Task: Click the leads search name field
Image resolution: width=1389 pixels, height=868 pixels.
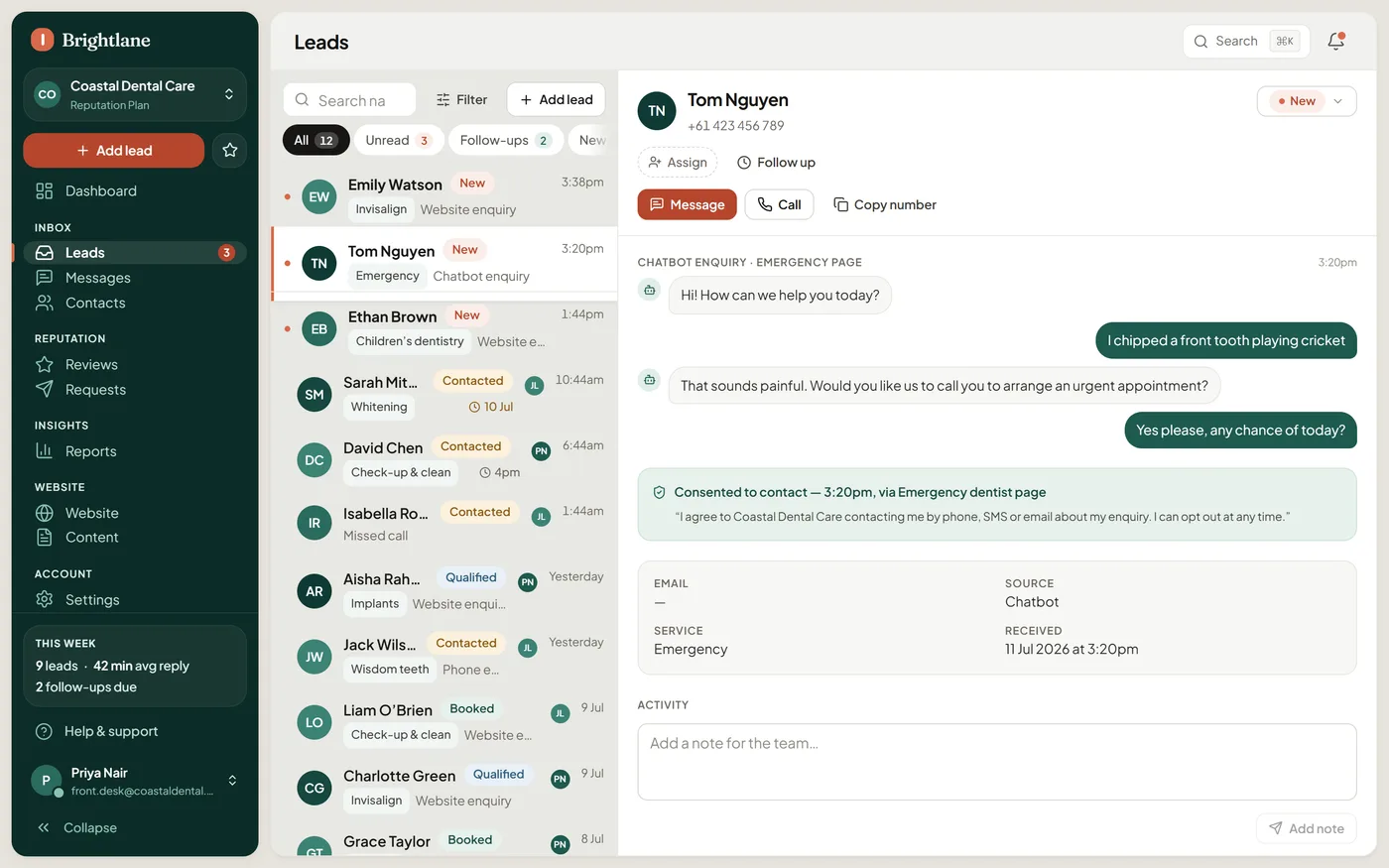Action: [350, 100]
